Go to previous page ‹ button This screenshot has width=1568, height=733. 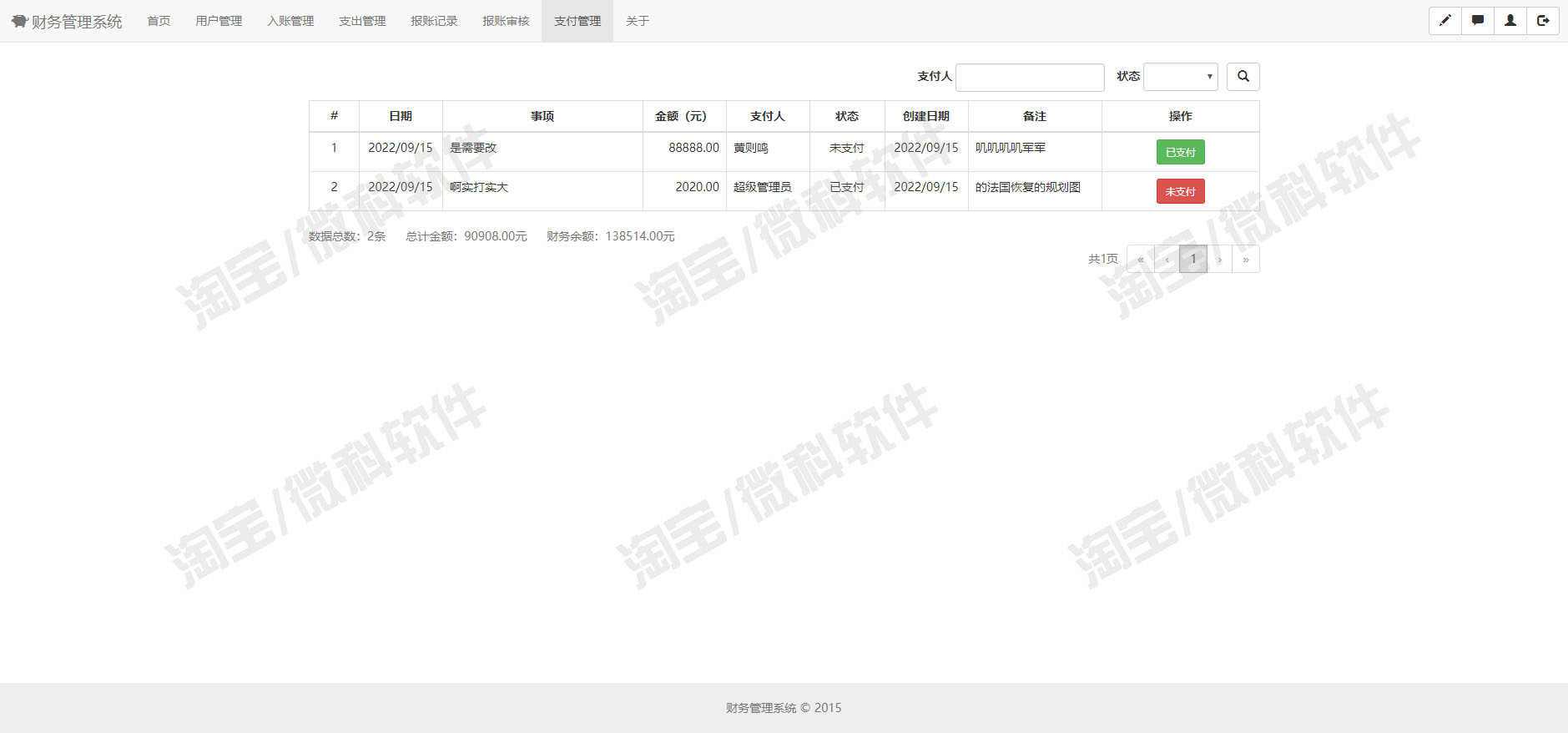(x=1167, y=259)
